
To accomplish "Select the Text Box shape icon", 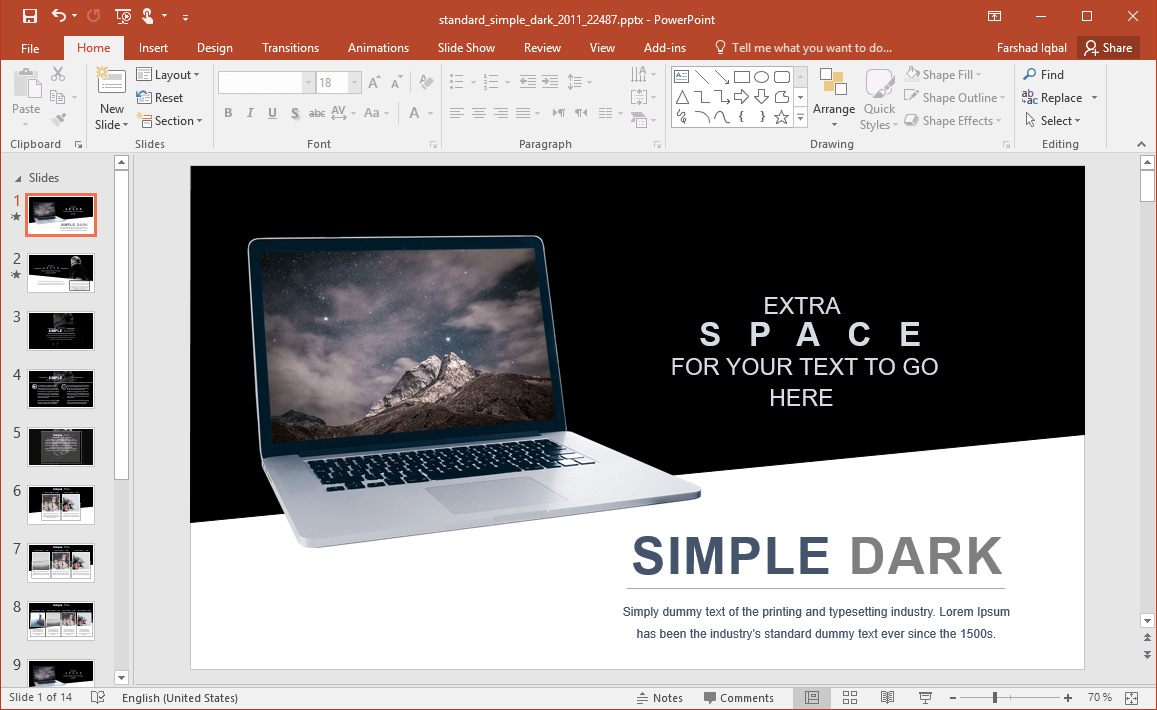I will tap(682, 77).
